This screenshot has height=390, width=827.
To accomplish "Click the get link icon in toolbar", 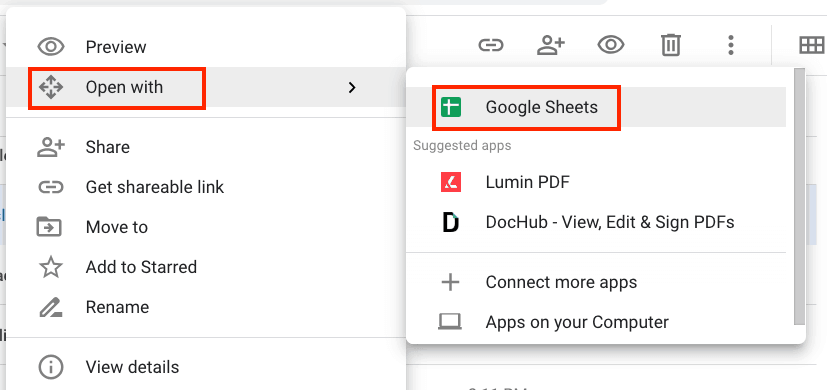I will coord(491,45).
